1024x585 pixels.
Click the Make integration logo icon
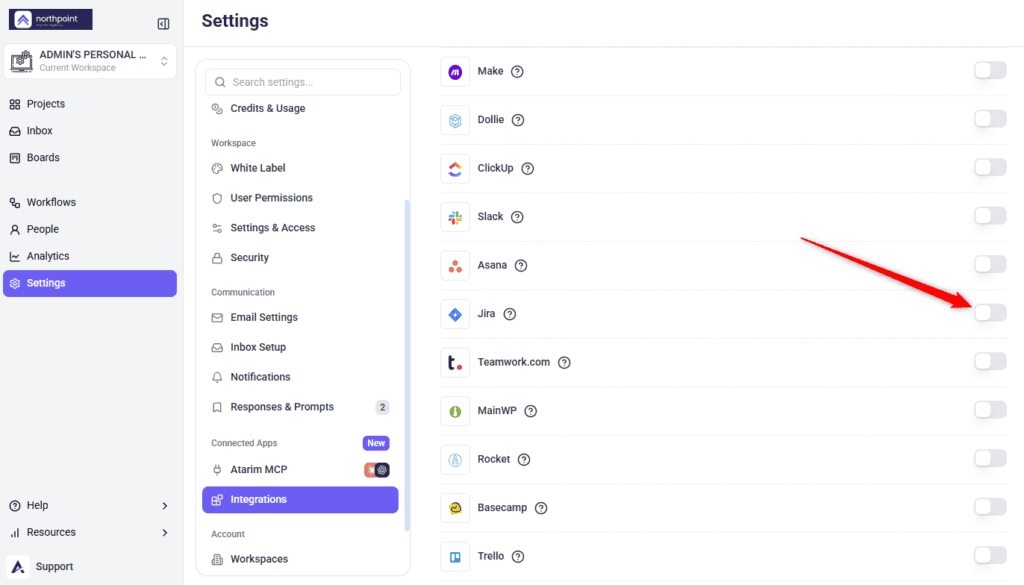tap(455, 72)
